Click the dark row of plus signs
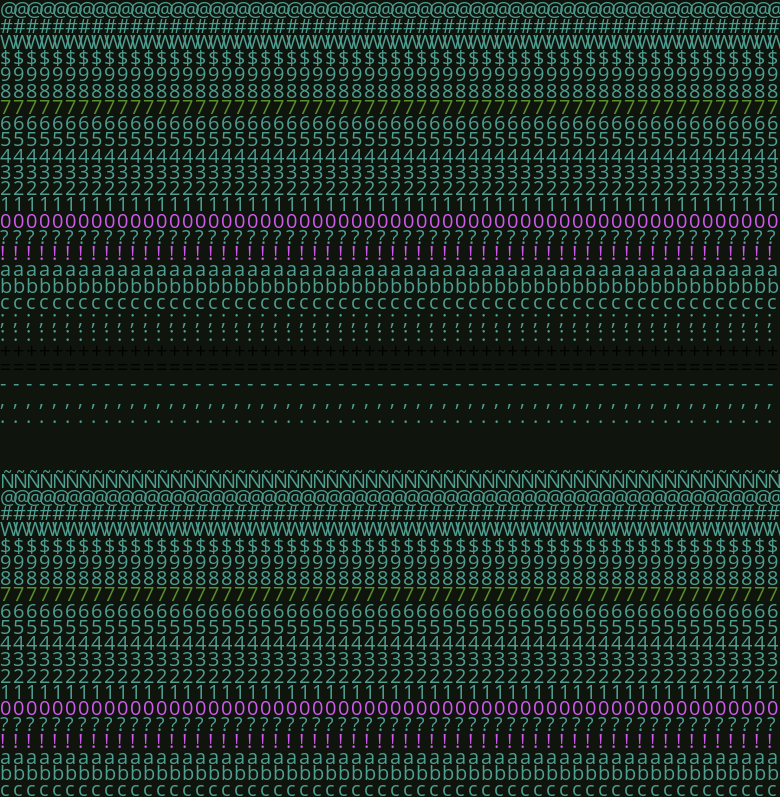The image size is (780, 797). [390, 350]
